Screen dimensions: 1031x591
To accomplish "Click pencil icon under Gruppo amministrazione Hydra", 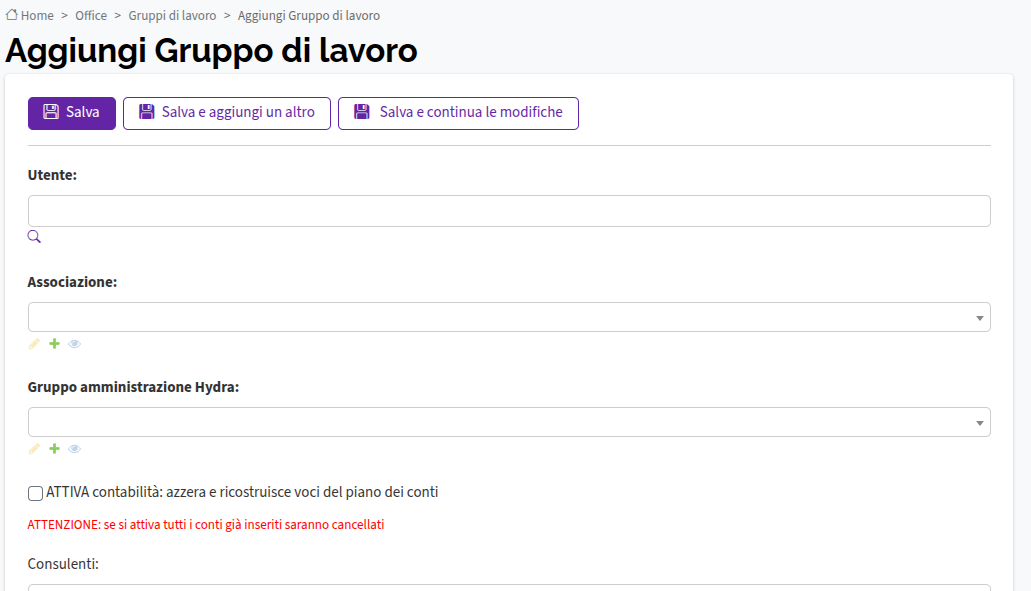I will point(34,449).
